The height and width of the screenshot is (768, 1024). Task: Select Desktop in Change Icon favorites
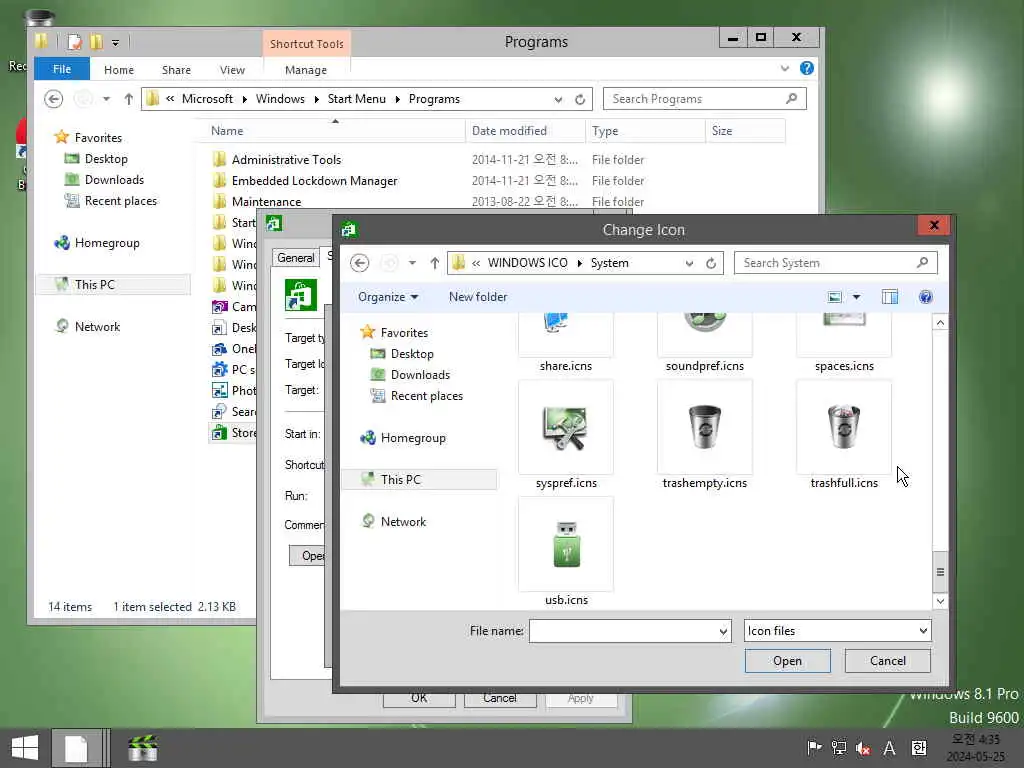pyautogui.click(x=411, y=354)
